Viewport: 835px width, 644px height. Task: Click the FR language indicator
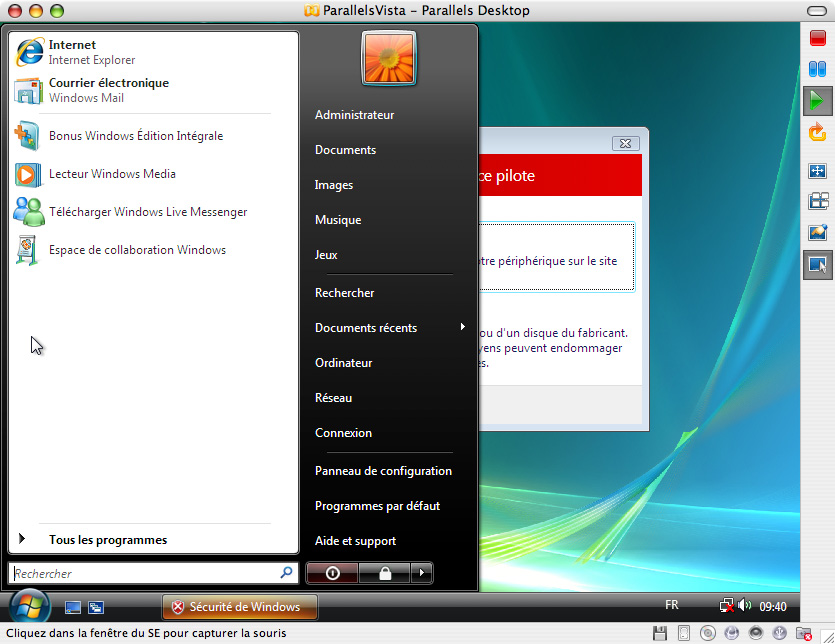tap(672, 605)
